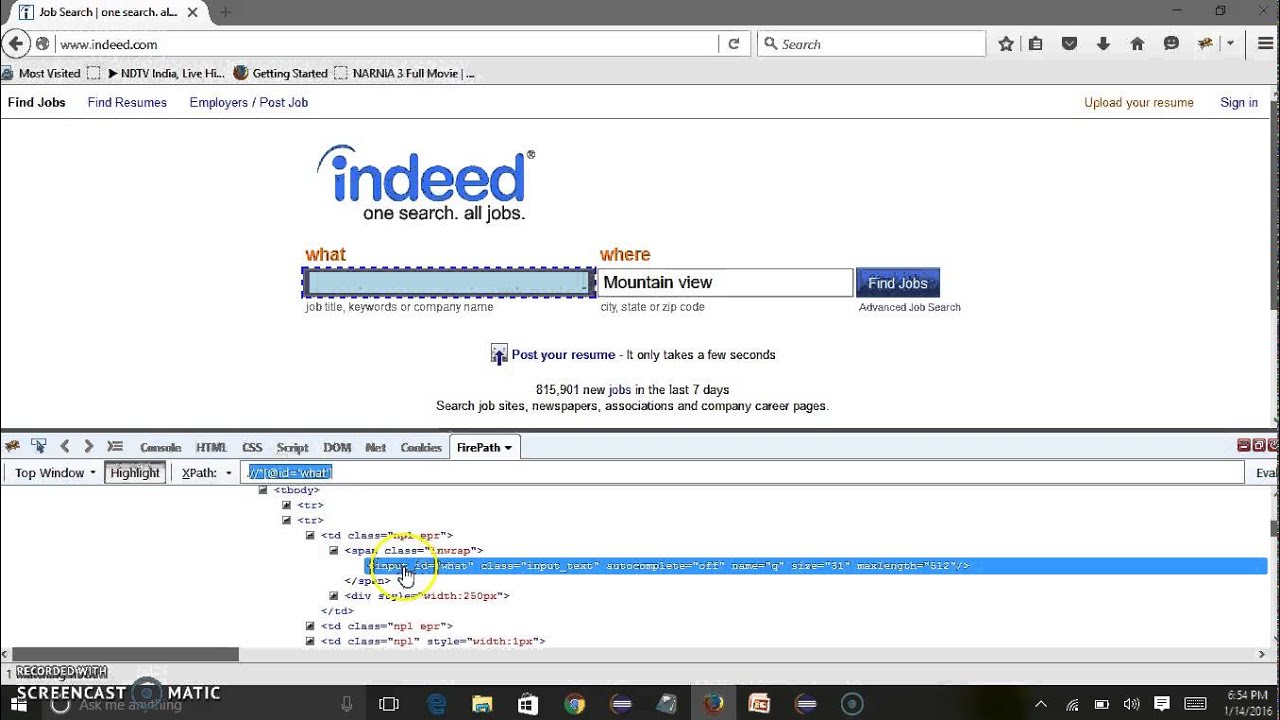1280x720 pixels.
Task: Click Firebug panel back arrow
Action: (x=64, y=447)
